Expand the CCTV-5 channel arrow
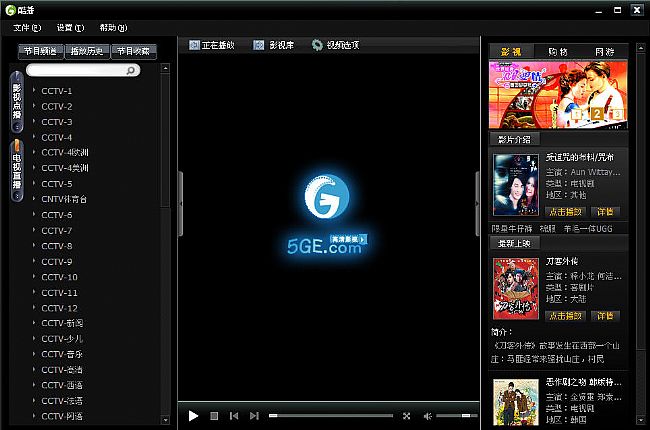 34,183
